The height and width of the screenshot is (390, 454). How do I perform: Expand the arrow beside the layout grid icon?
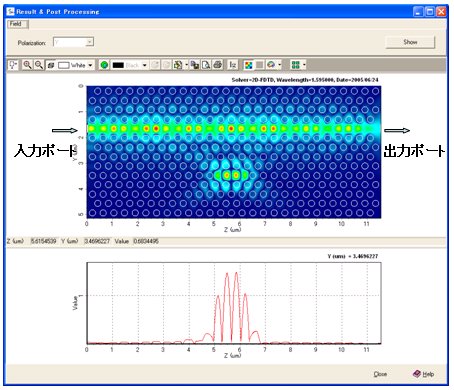304,65
